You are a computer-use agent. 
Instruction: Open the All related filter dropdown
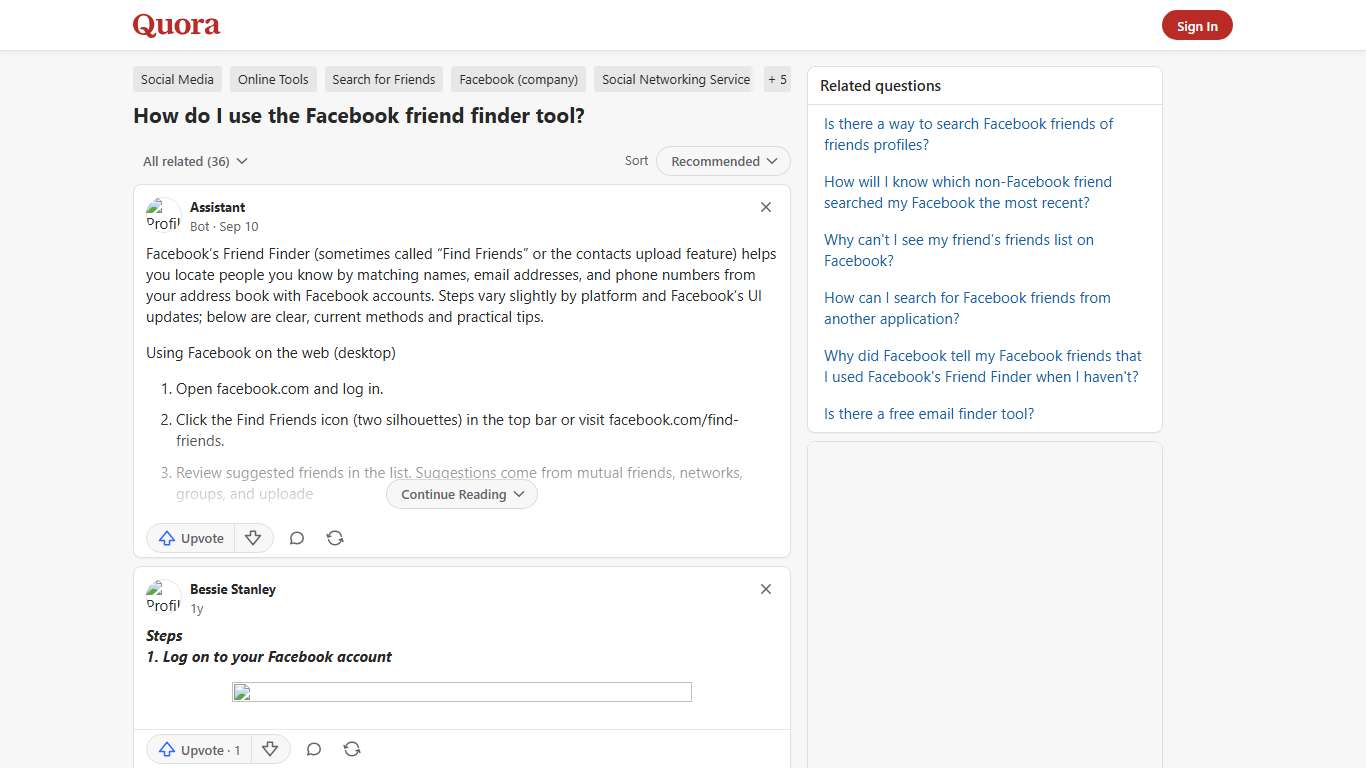pyautogui.click(x=193, y=161)
